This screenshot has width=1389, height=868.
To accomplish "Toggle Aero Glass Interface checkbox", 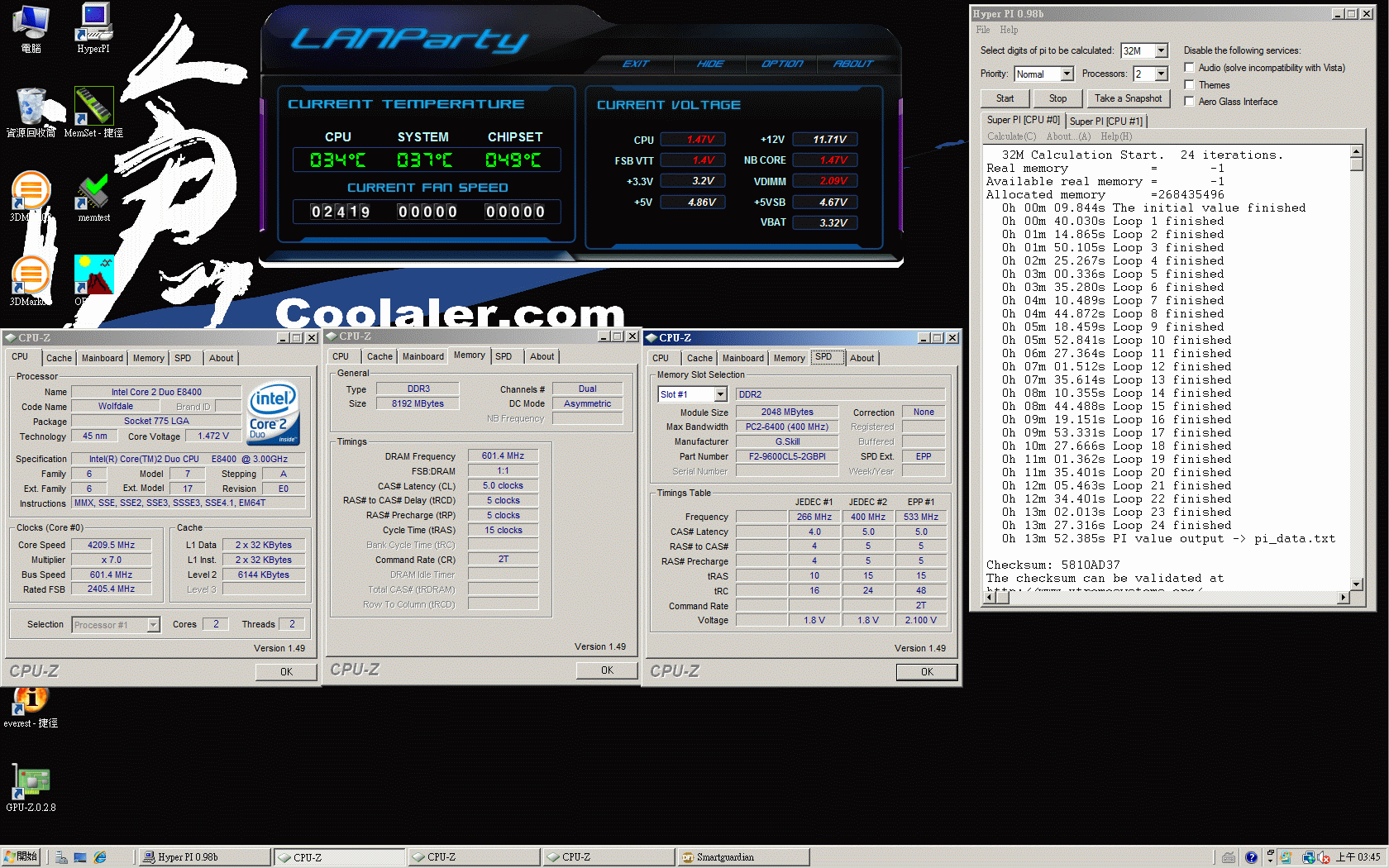I will [x=1189, y=101].
